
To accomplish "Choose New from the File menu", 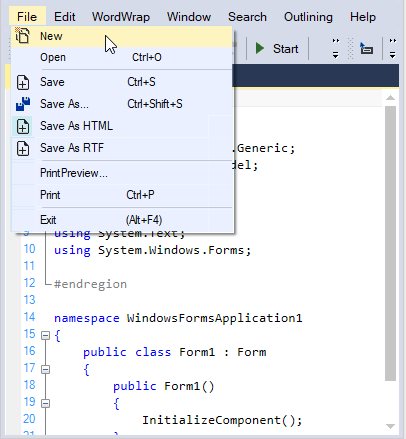I will (122, 36).
